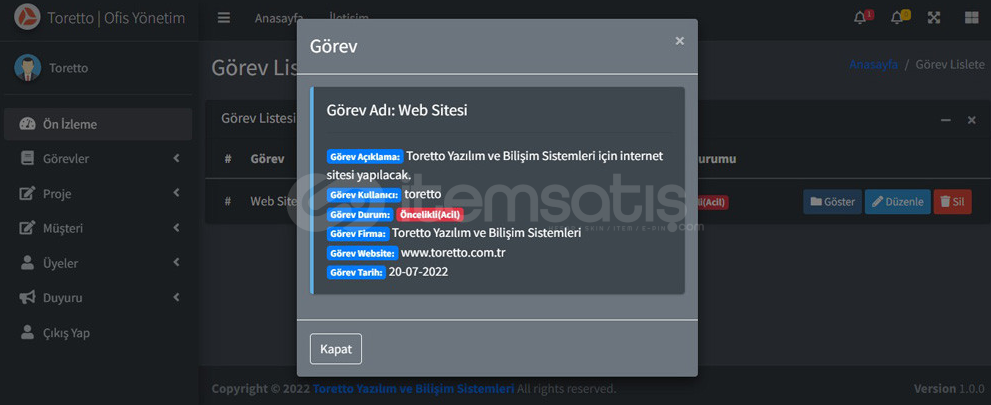Expand the Proje sidebar menu
Viewport: 991px width, 405px height.
pos(98,193)
